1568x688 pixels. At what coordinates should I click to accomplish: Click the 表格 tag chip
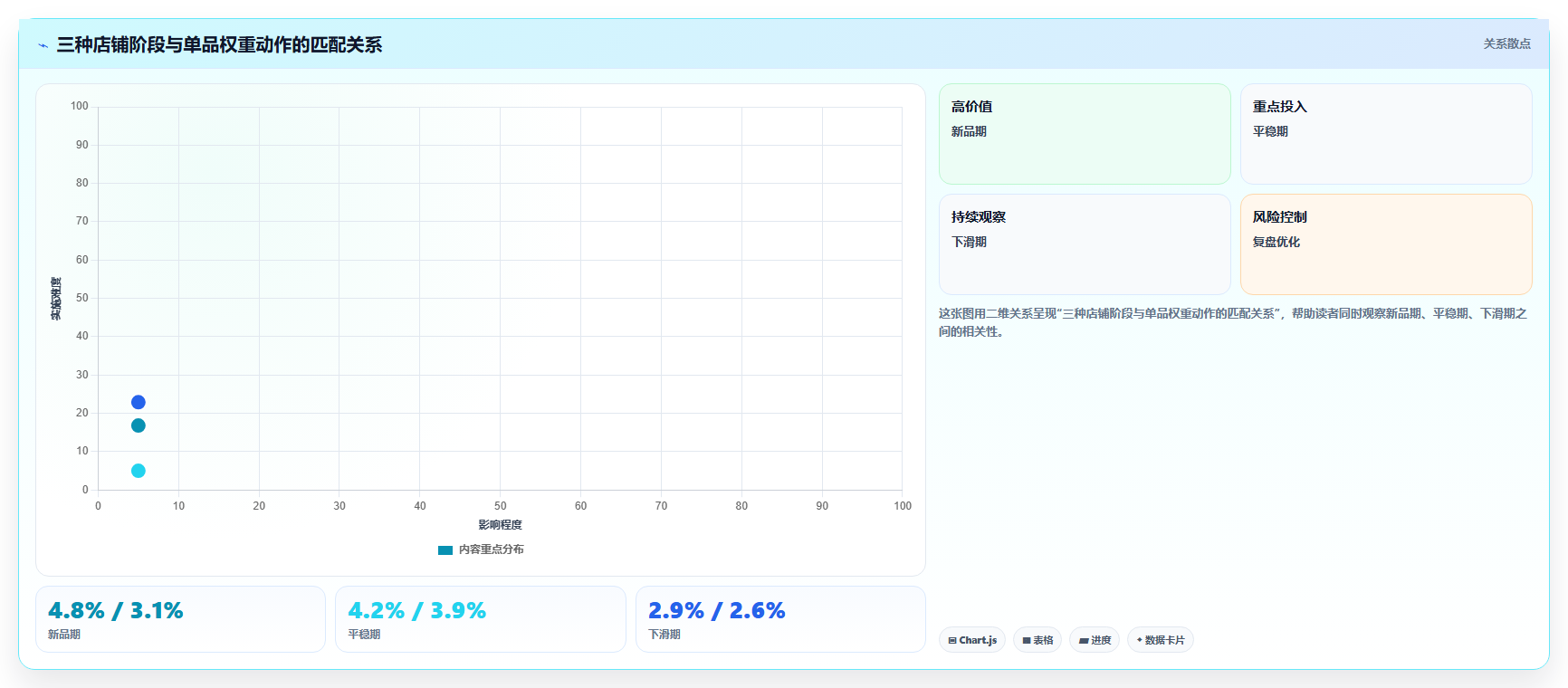[x=1037, y=640]
